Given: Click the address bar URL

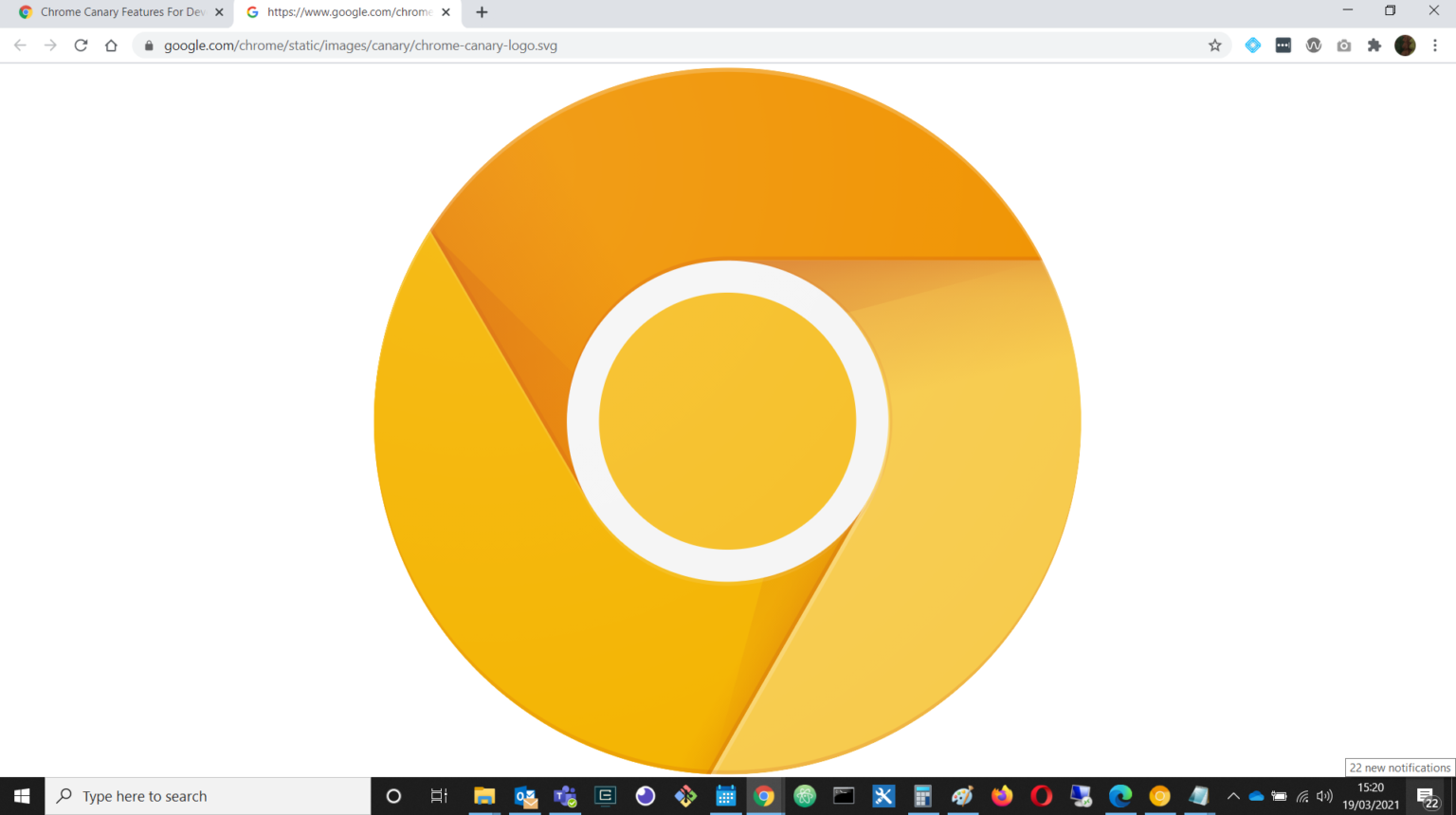Looking at the screenshot, I should 360,45.
